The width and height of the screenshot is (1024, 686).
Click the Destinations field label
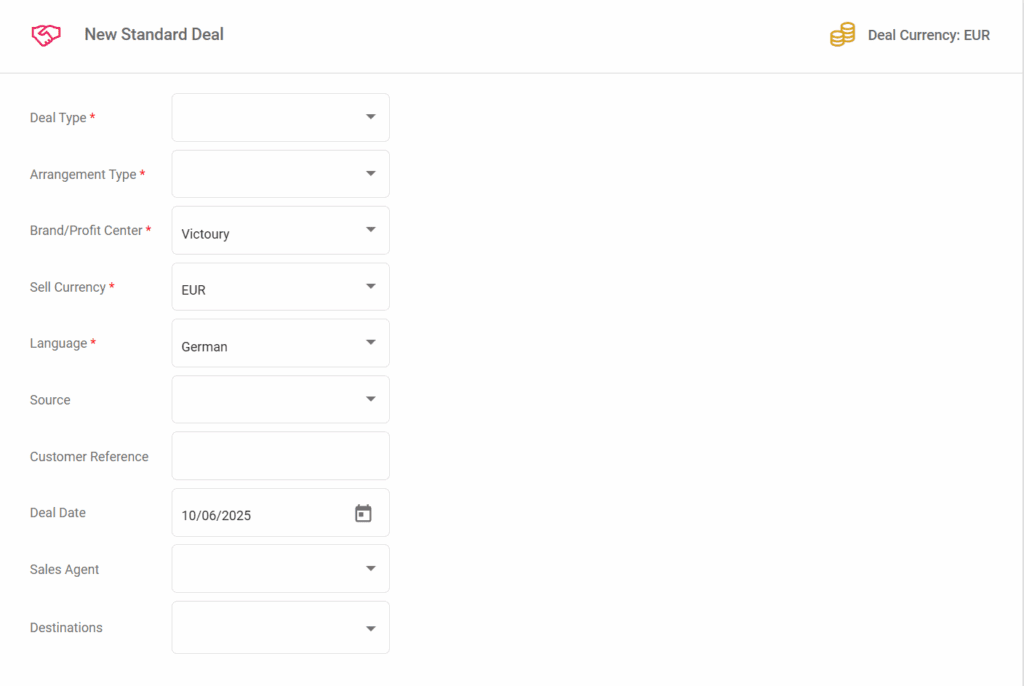66,628
